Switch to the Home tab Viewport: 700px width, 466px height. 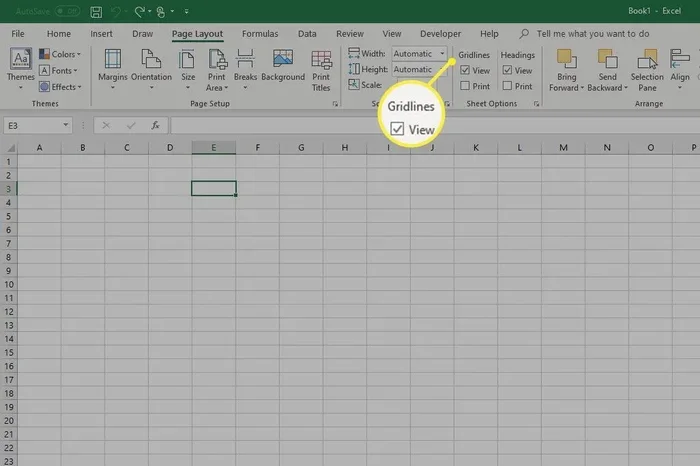click(58, 34)
